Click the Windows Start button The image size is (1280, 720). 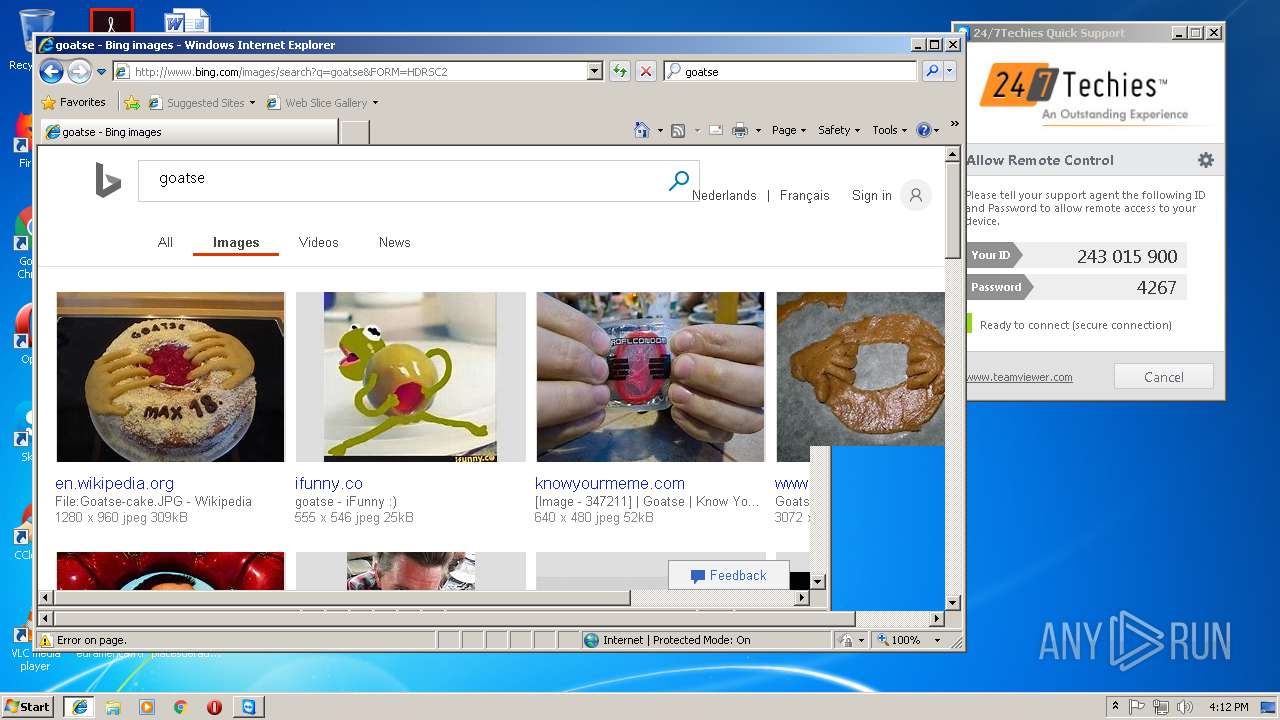point(27,706)
